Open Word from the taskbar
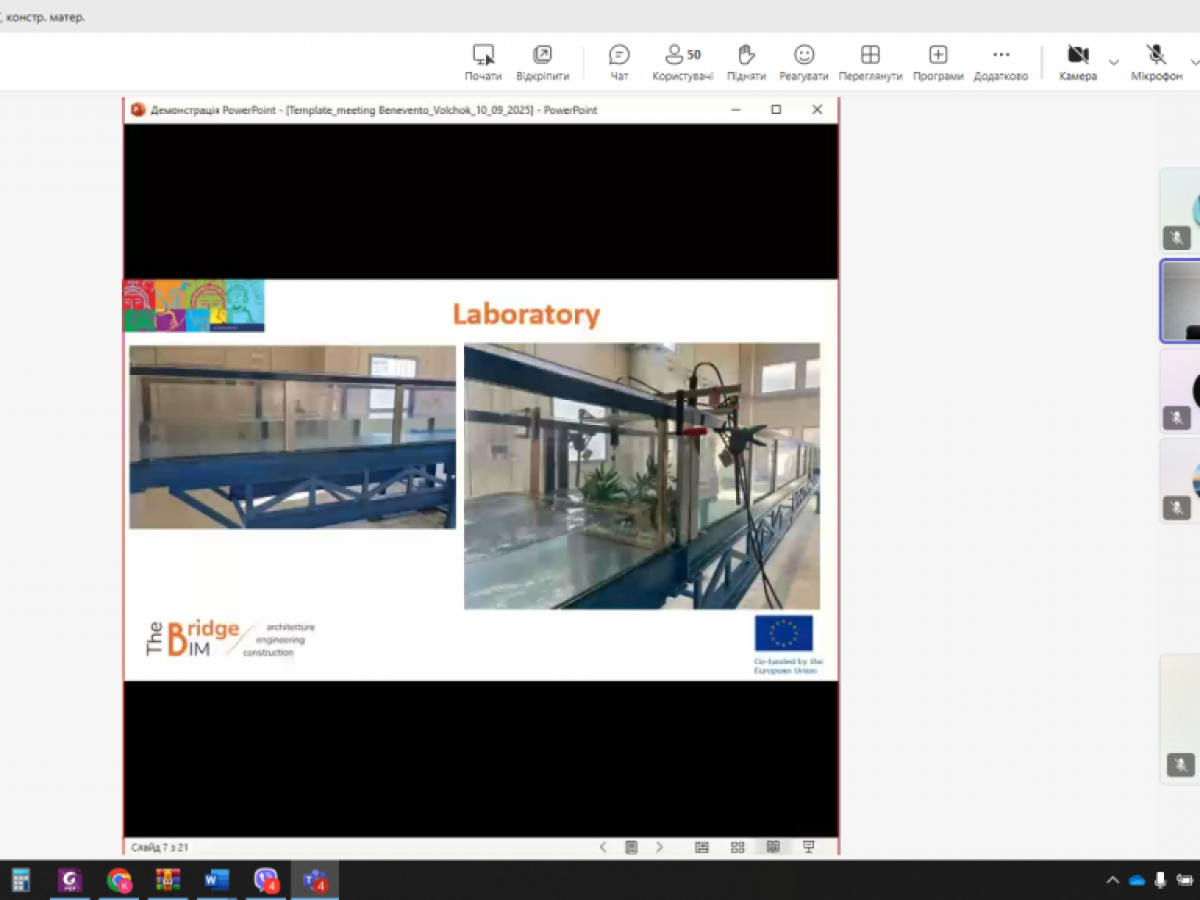Viewport: 1200px width, 900px height. (x=216, y=880)
